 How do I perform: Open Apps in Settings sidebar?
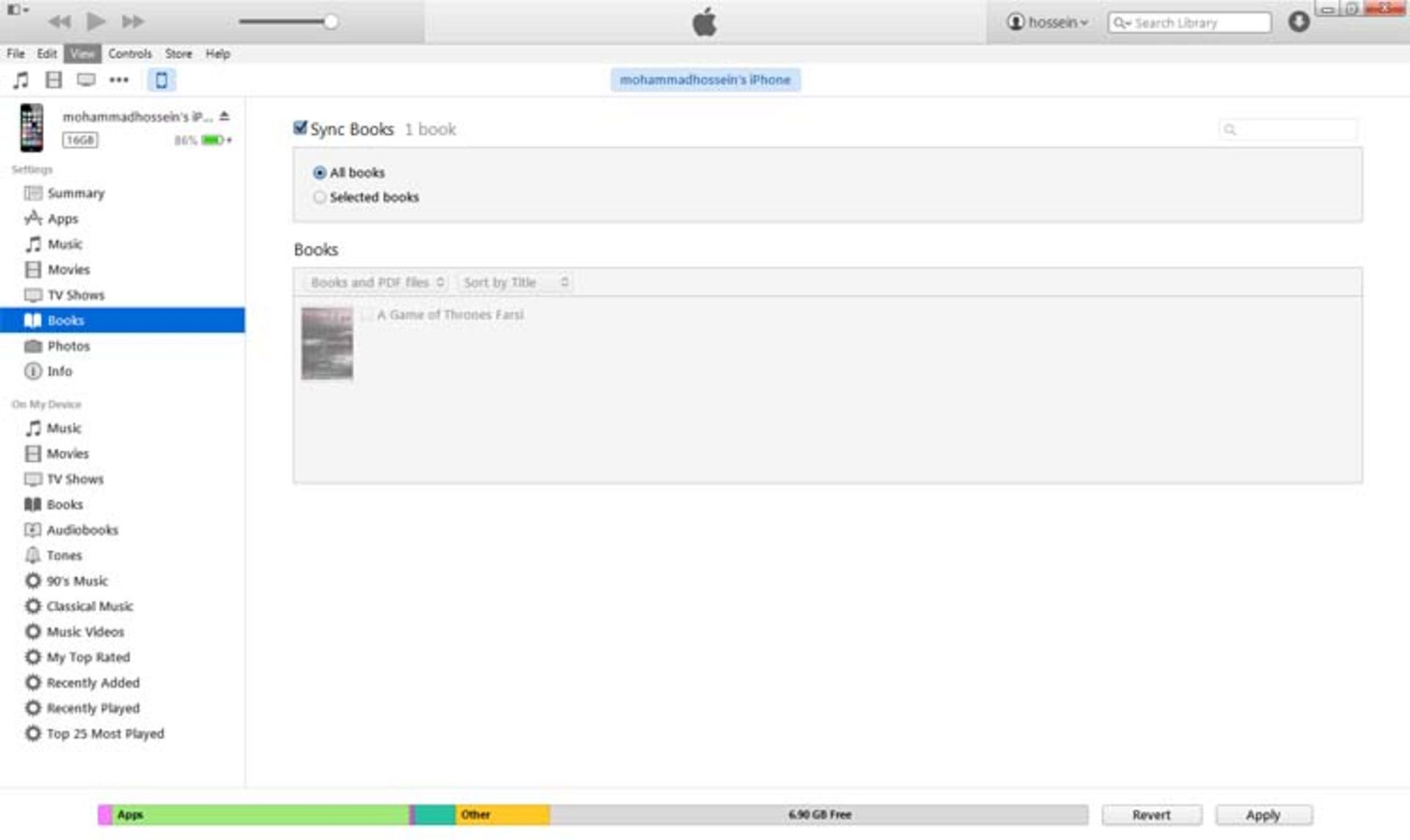[123, 219]
